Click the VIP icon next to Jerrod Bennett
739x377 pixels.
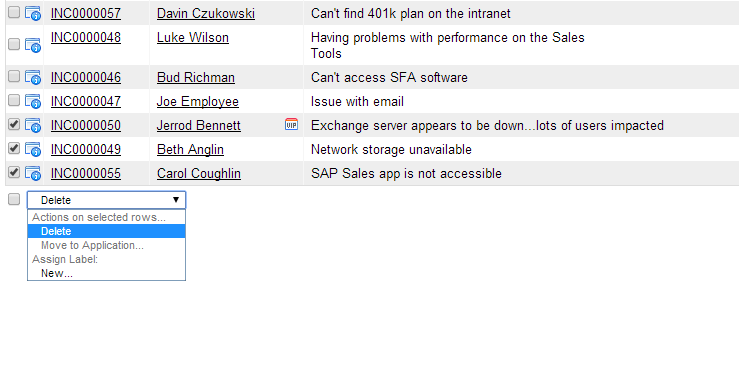tap(291, 124)
